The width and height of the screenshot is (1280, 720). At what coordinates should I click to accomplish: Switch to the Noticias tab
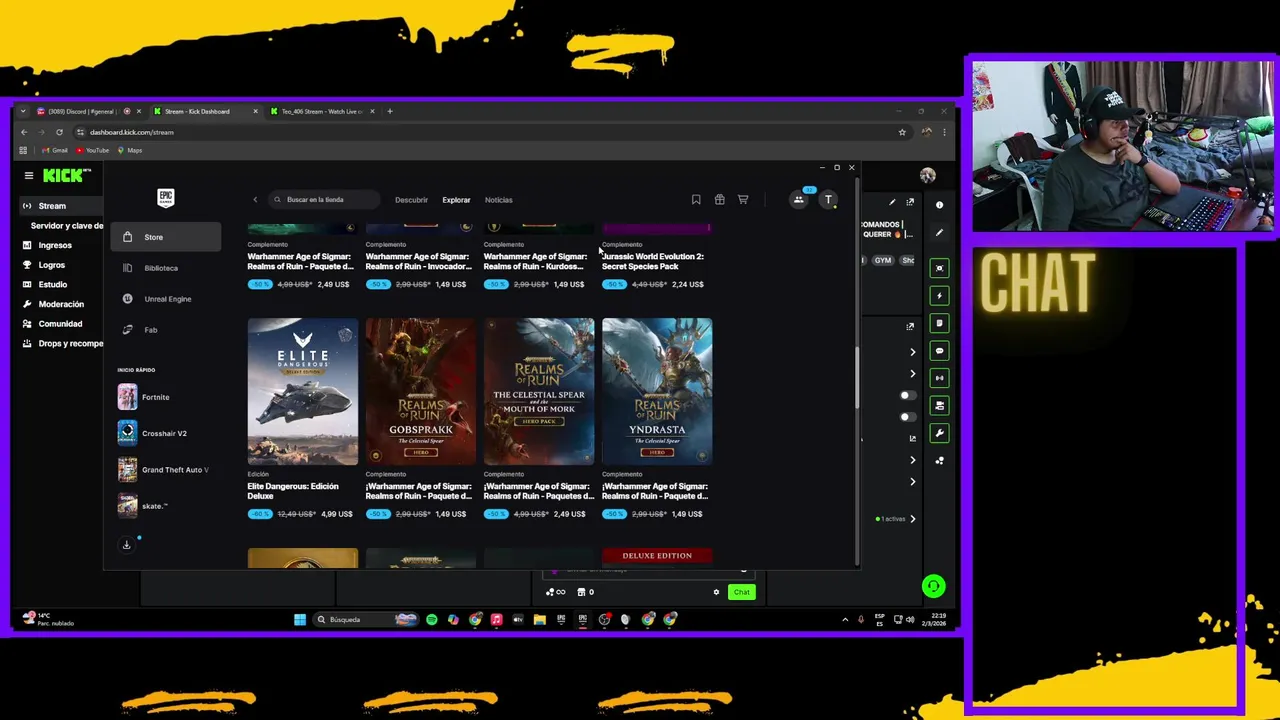tap(498, 200)
